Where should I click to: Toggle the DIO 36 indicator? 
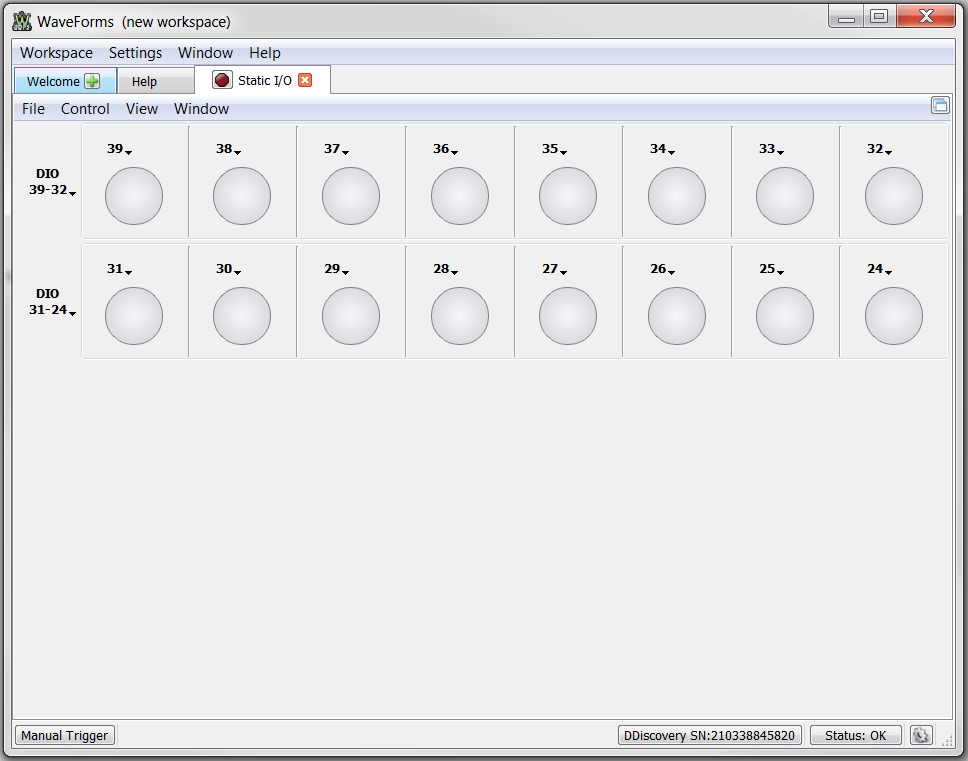[x=460, y=196]
